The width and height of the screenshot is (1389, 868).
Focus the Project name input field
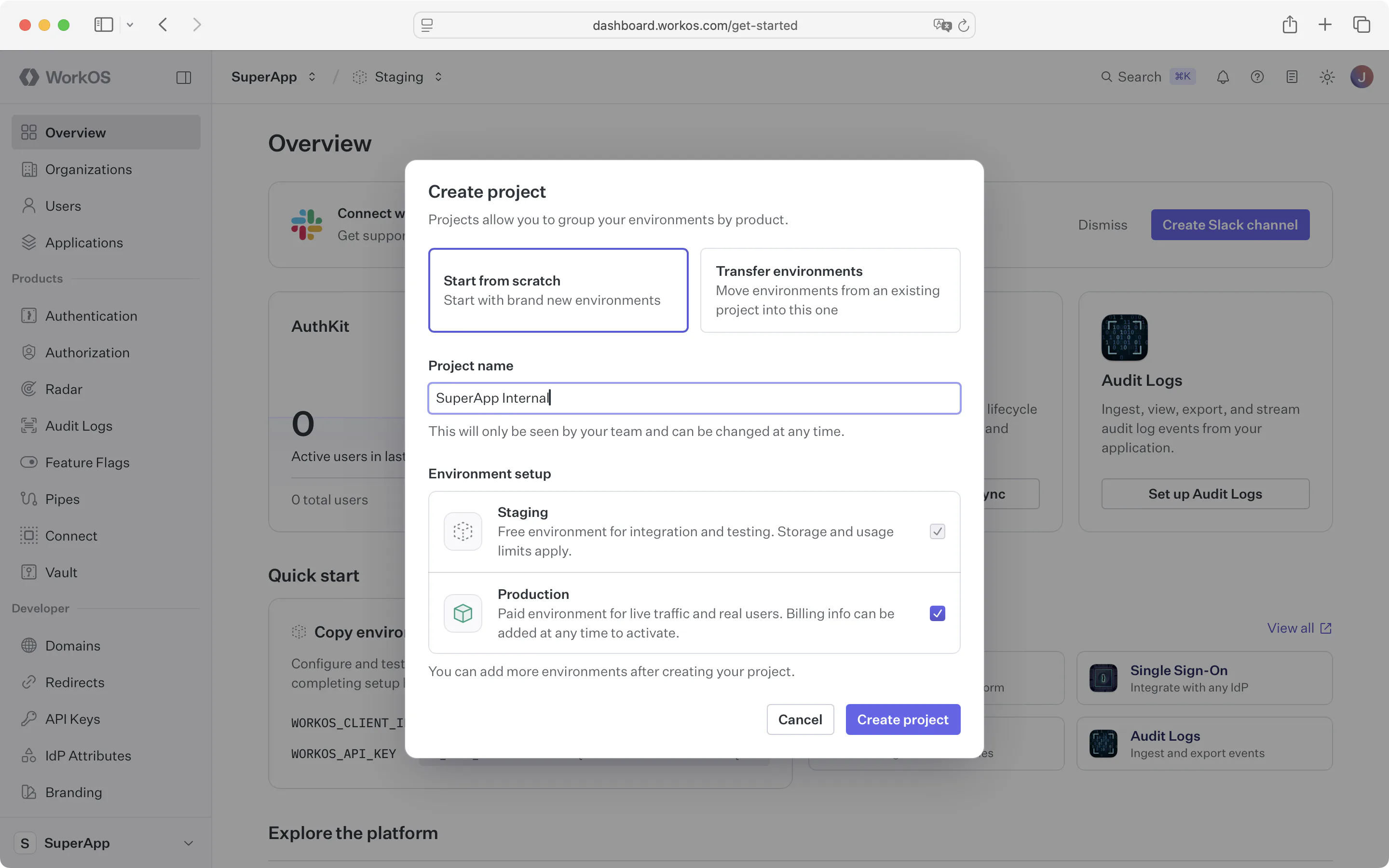tap(694, 398)
